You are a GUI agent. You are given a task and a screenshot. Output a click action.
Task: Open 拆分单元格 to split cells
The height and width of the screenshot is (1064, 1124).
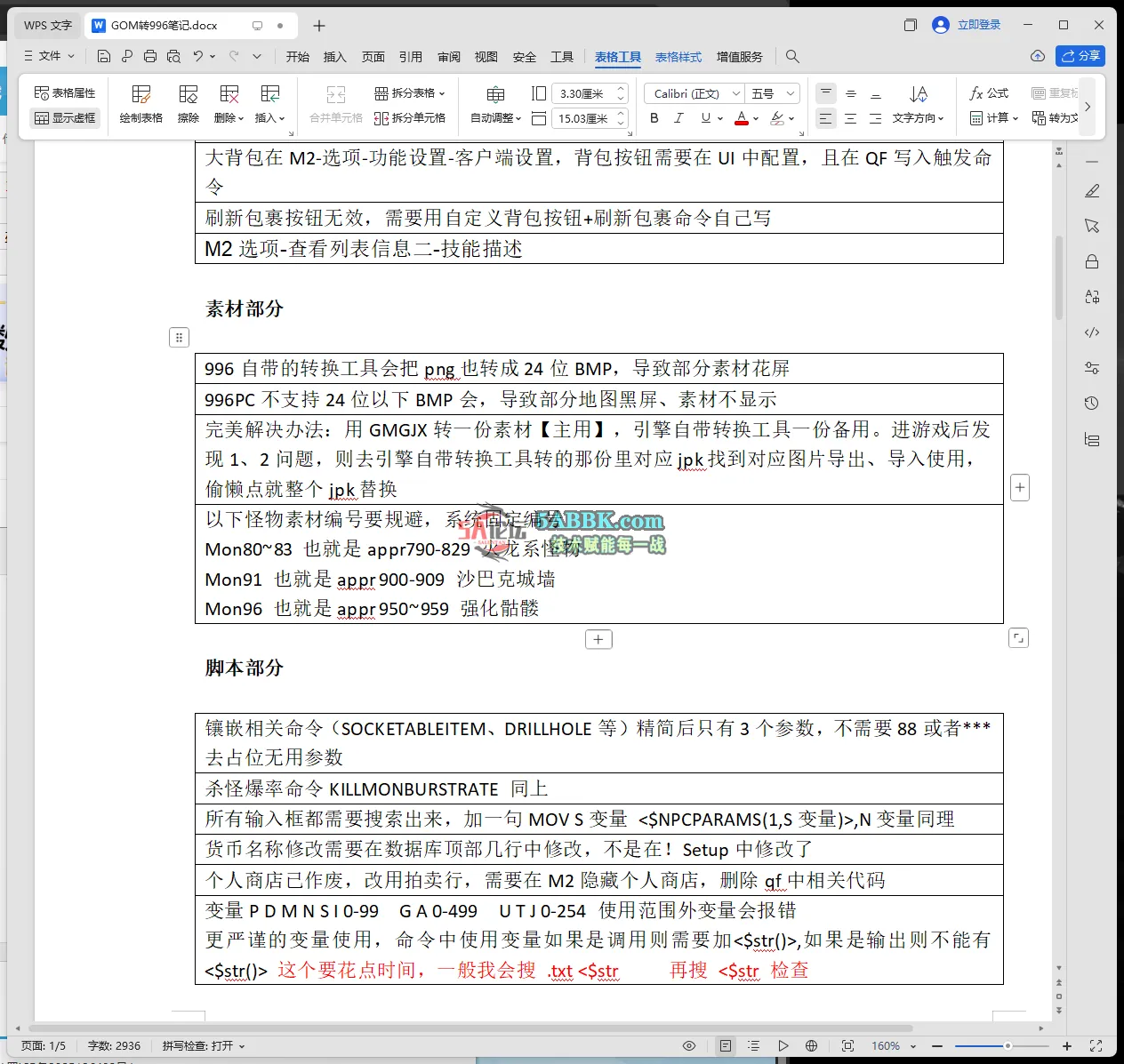coord(410,117)
